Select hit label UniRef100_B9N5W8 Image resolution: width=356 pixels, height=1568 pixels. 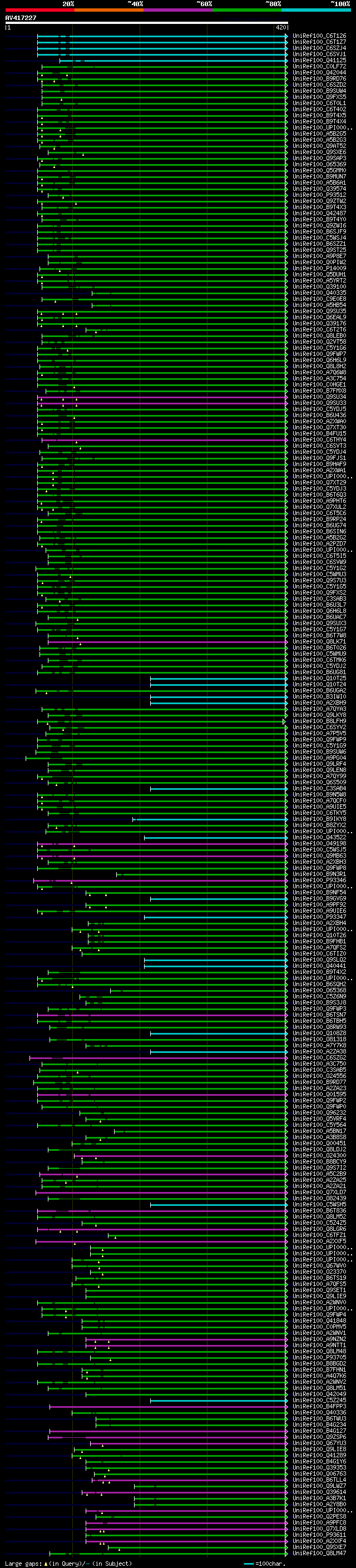point(319,795)
